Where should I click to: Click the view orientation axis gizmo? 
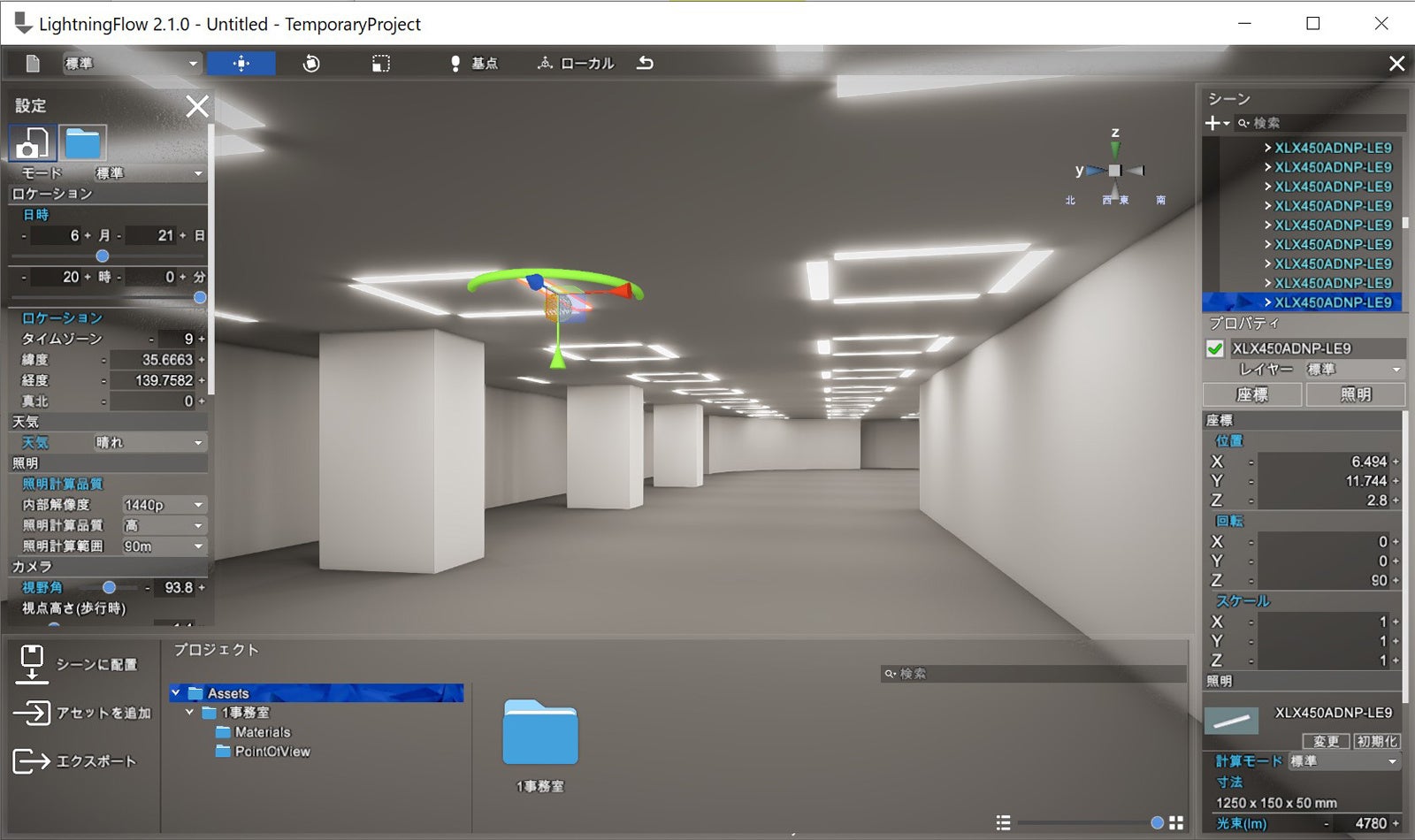pos(1114,170)
